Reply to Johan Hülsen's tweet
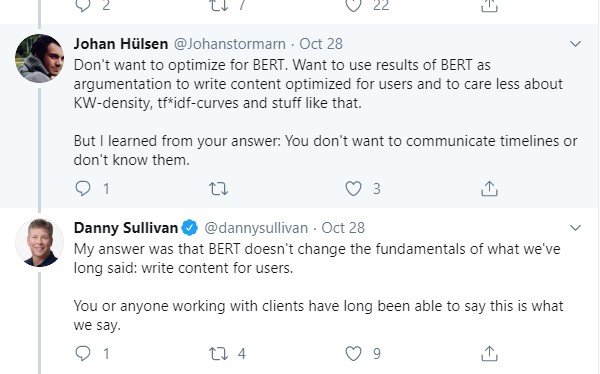Screen dimensions: 600x374 point(83,188)
